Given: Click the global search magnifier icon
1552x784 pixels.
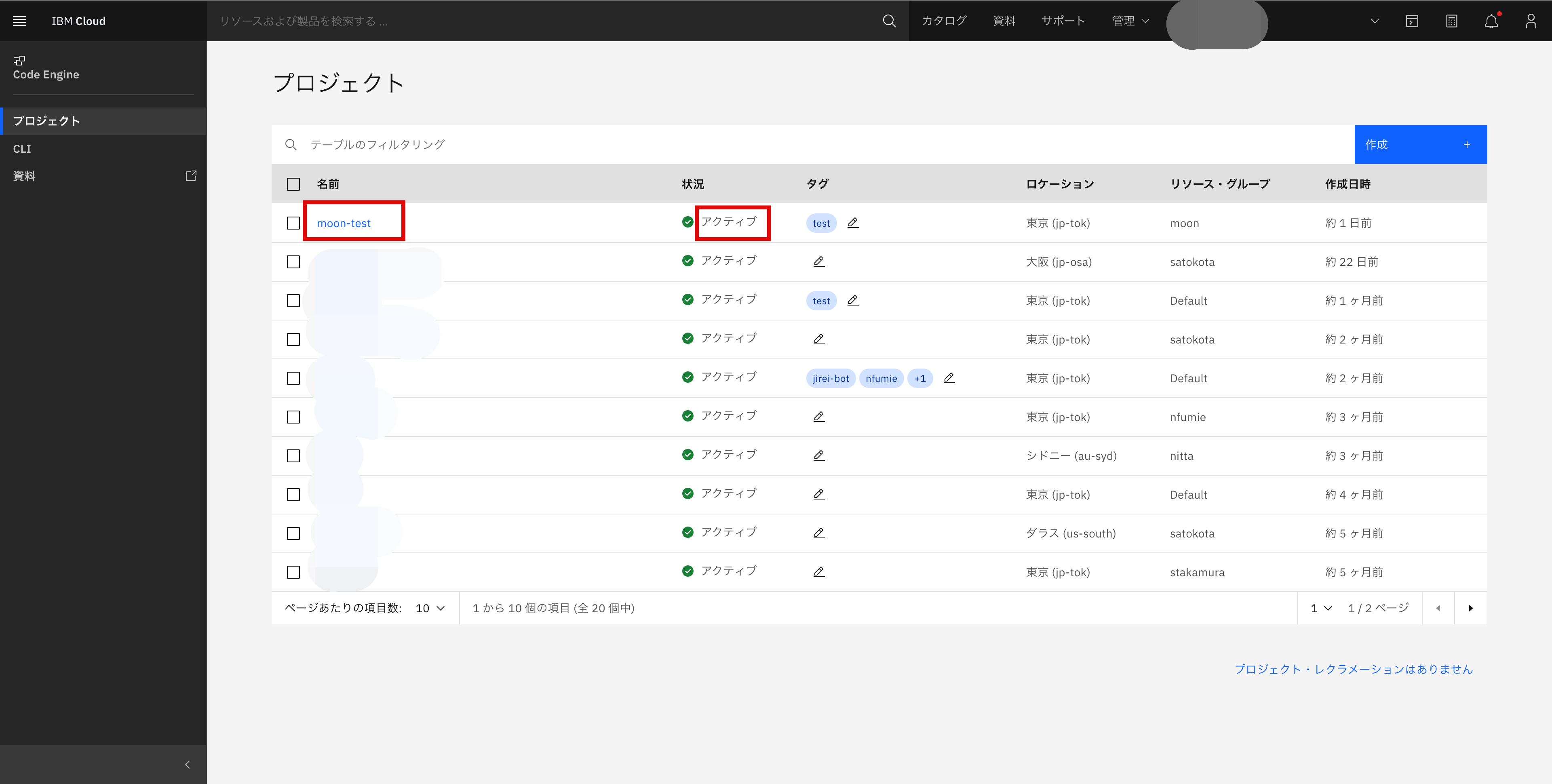Looking at the screenshot, I should pyautogui.click(x=889, y=21).
